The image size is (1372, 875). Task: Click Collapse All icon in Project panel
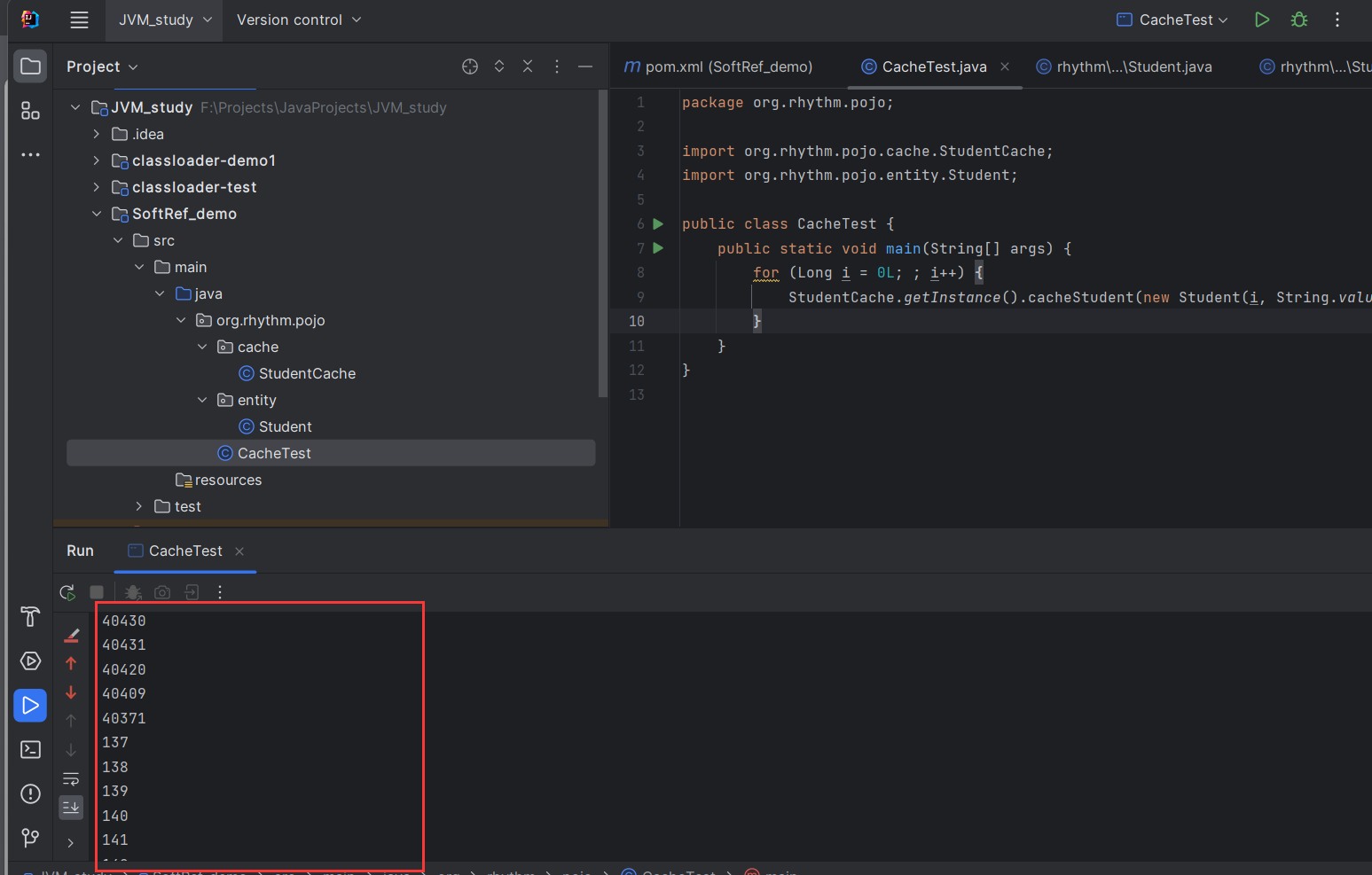[x=528, y=66]
